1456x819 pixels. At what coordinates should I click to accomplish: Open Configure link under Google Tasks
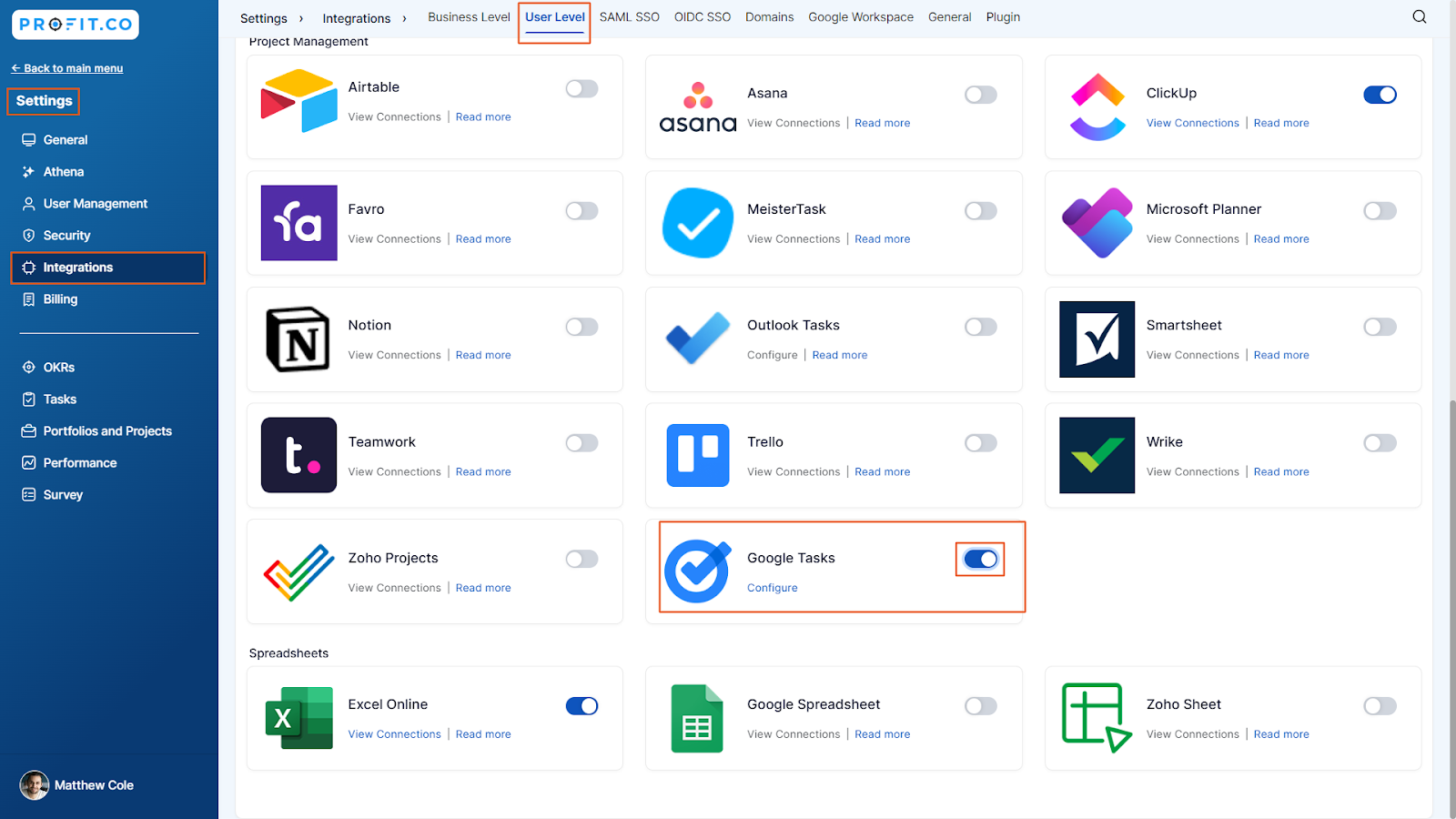773,588
